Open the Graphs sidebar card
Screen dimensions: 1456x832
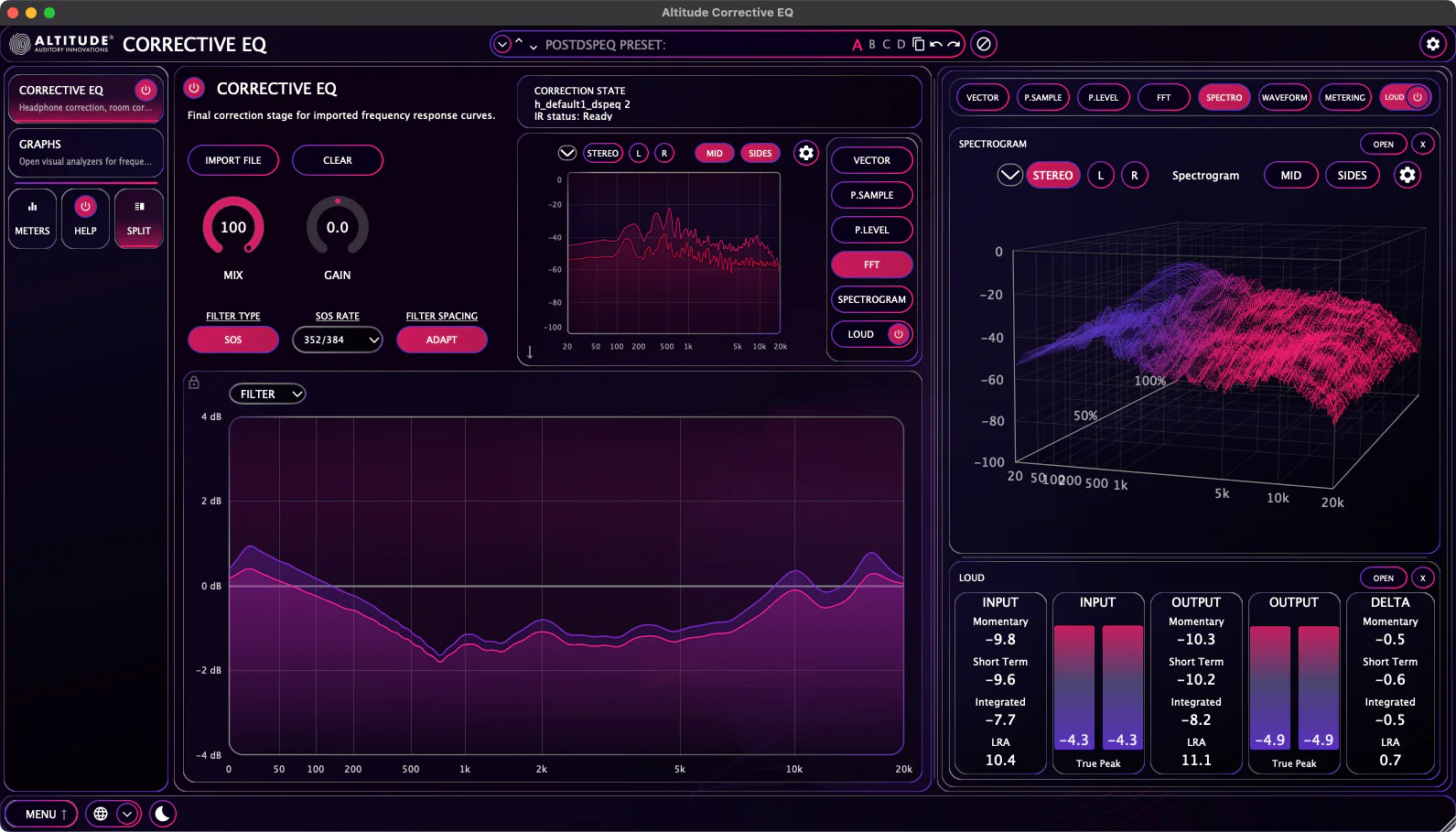pos(86,152)
